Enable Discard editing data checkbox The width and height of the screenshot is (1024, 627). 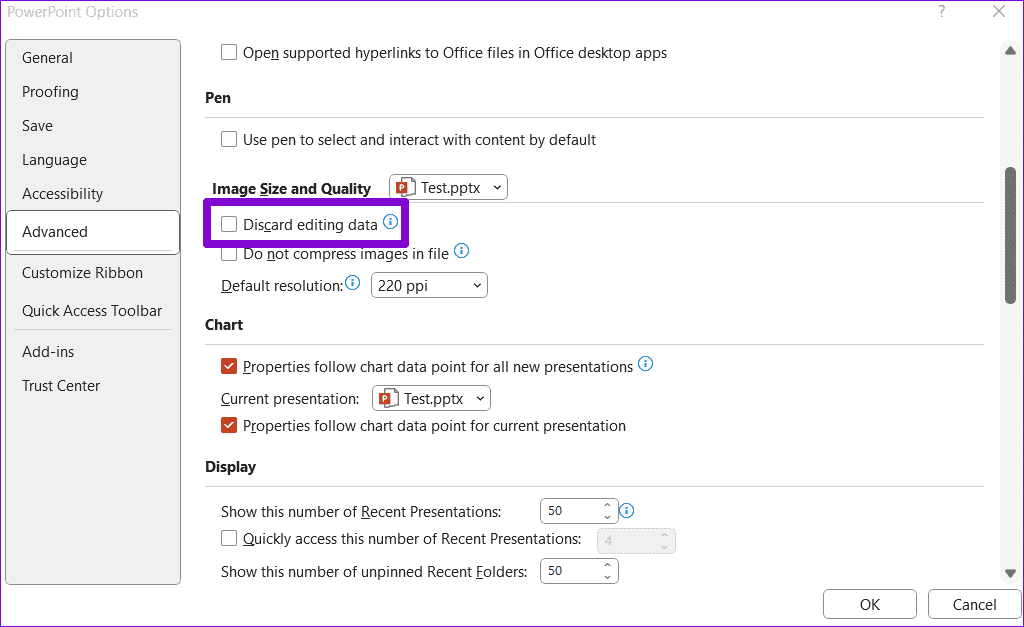coord(229,225)
